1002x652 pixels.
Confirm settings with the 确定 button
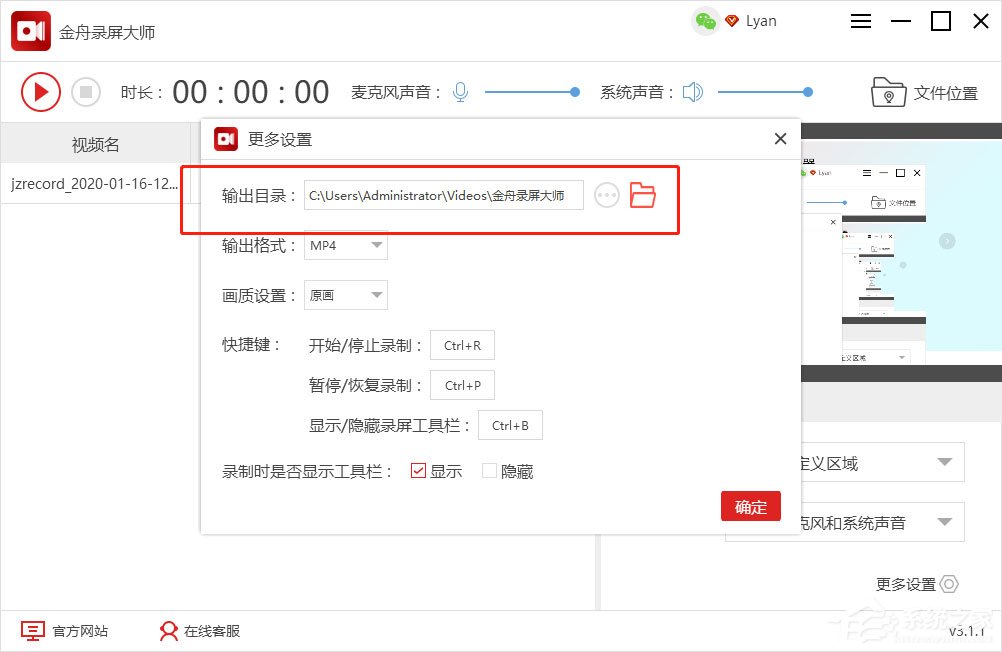[x=751, y=506]
